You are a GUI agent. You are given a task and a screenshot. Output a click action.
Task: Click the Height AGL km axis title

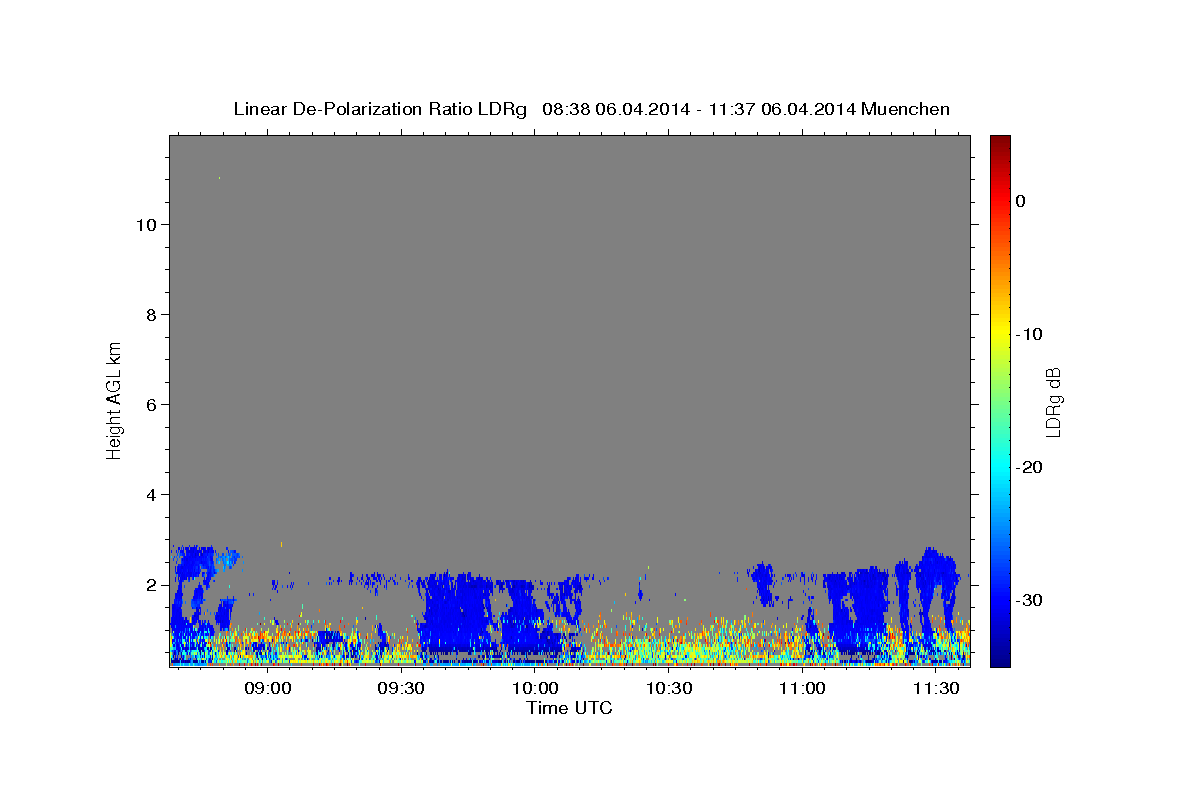[x=115, y=400]
